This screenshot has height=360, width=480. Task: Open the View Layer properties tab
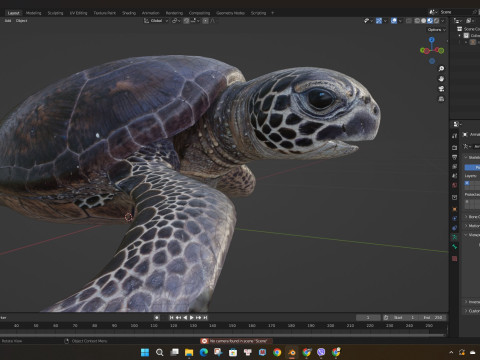(455, 166)
